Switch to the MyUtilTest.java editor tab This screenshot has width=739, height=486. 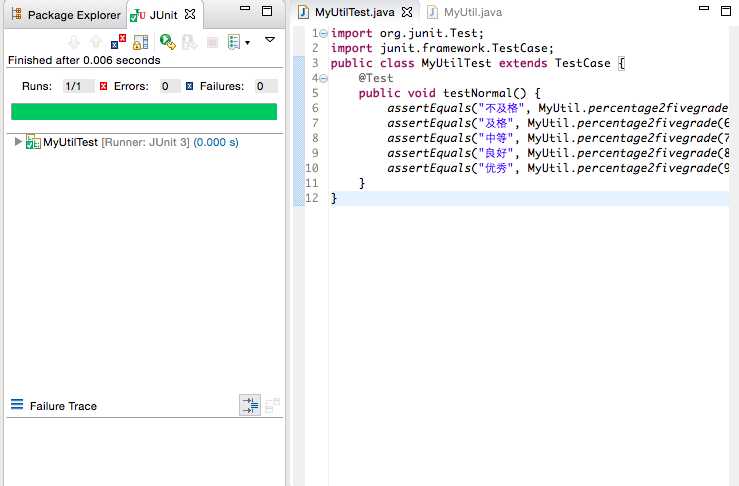click(x=354, y=12)
